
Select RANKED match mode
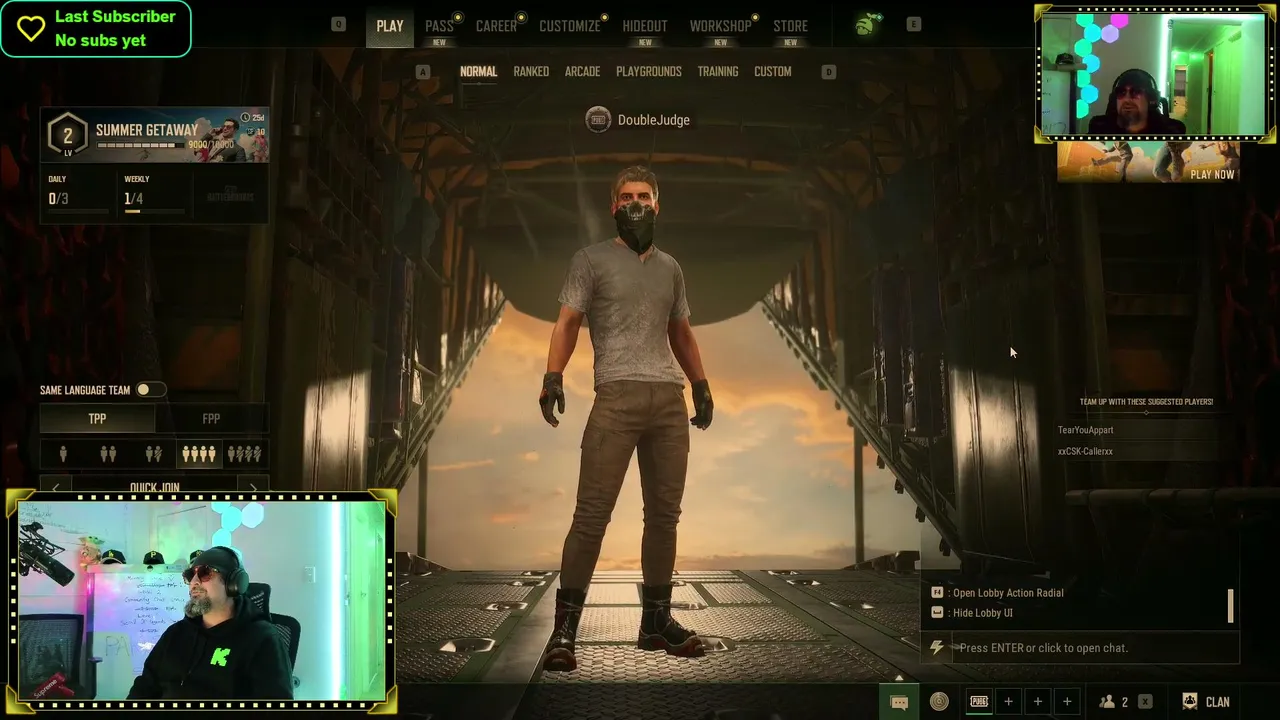531,72
